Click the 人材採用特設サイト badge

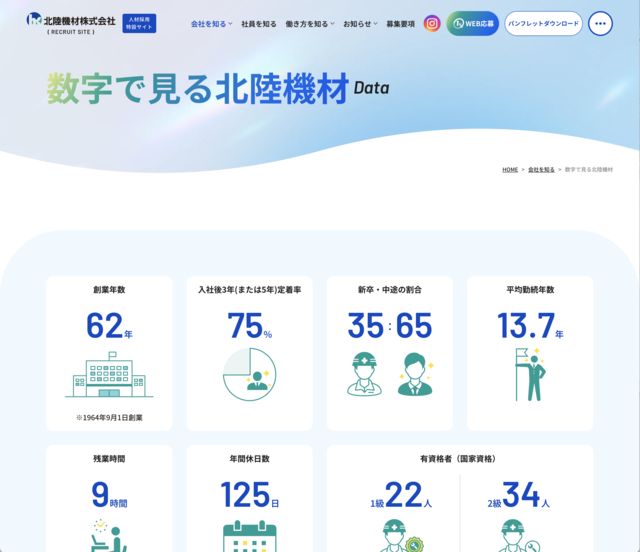(139, 23)
